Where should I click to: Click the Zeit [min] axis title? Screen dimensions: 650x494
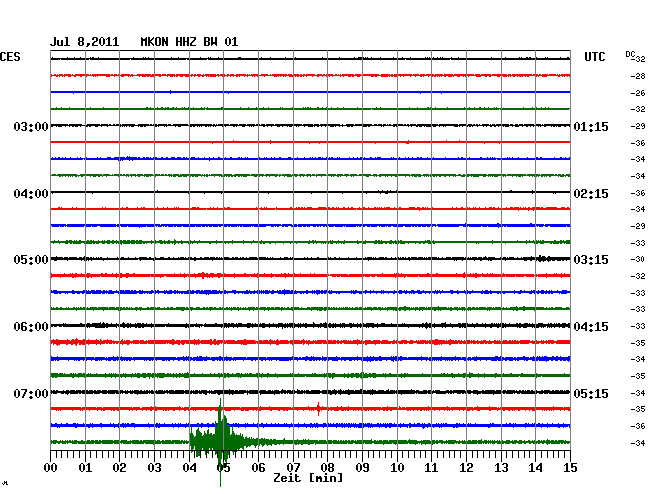(308, 478)
